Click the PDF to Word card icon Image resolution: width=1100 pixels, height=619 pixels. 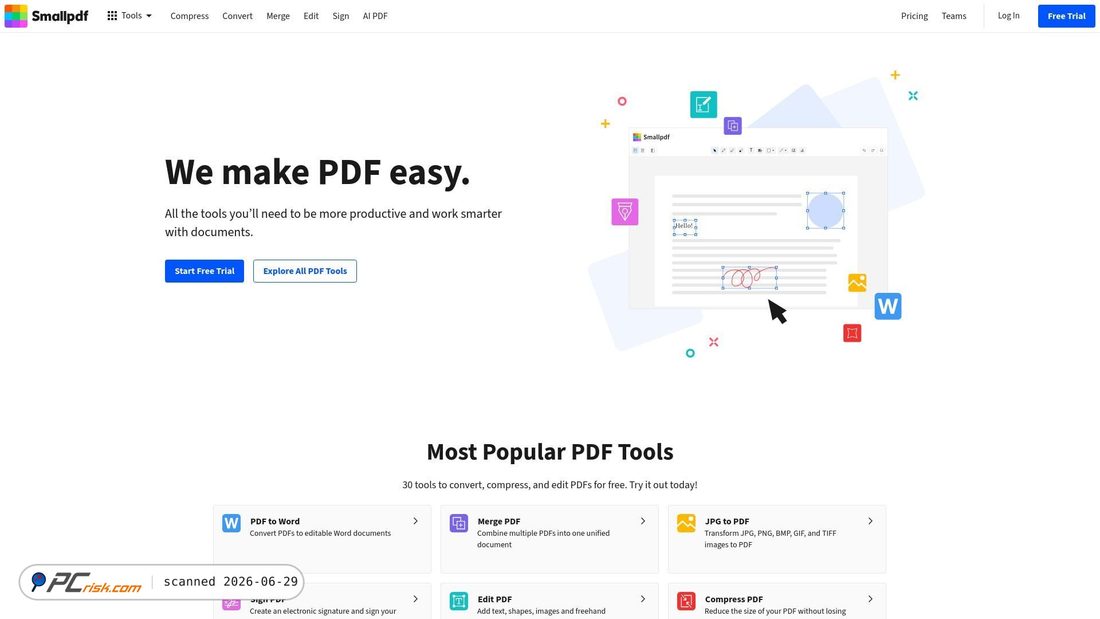232,523
